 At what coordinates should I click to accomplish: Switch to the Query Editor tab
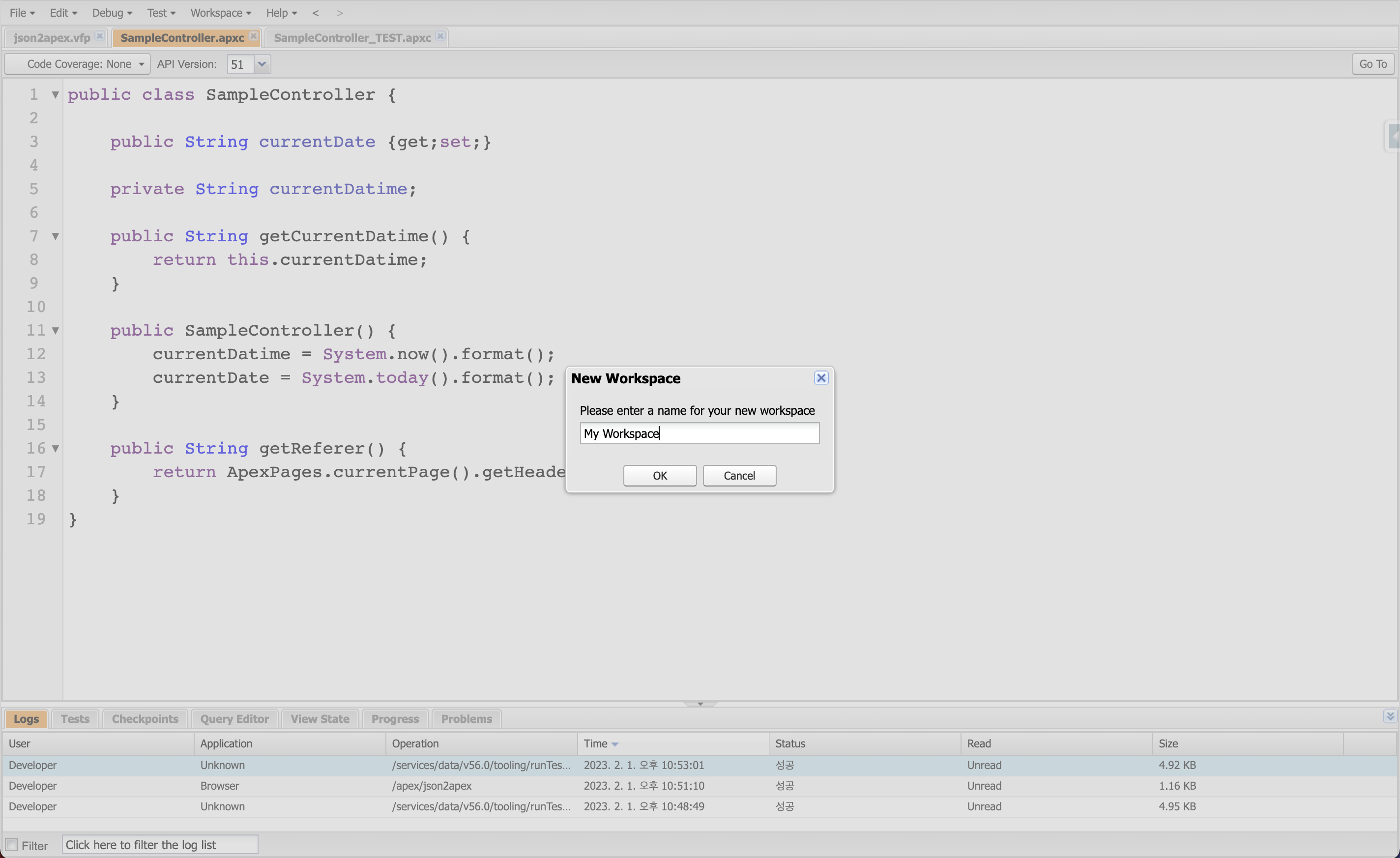(234, 719)
